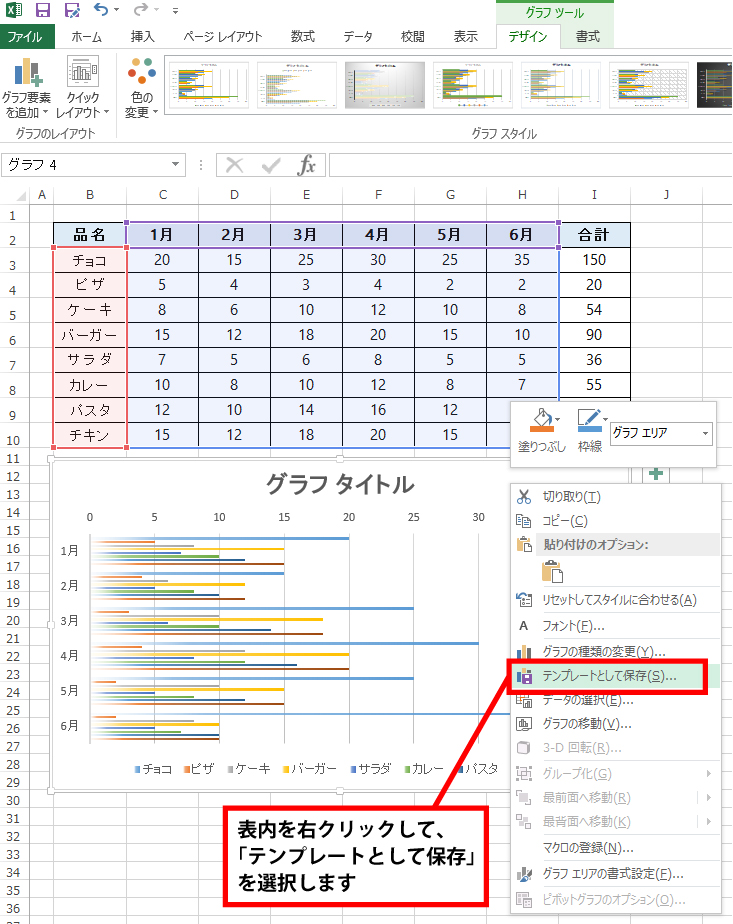The height and width of the screenshot is (924, 733).
Task: Click cell I3 containing 150
Action: [x=594, y=260]
